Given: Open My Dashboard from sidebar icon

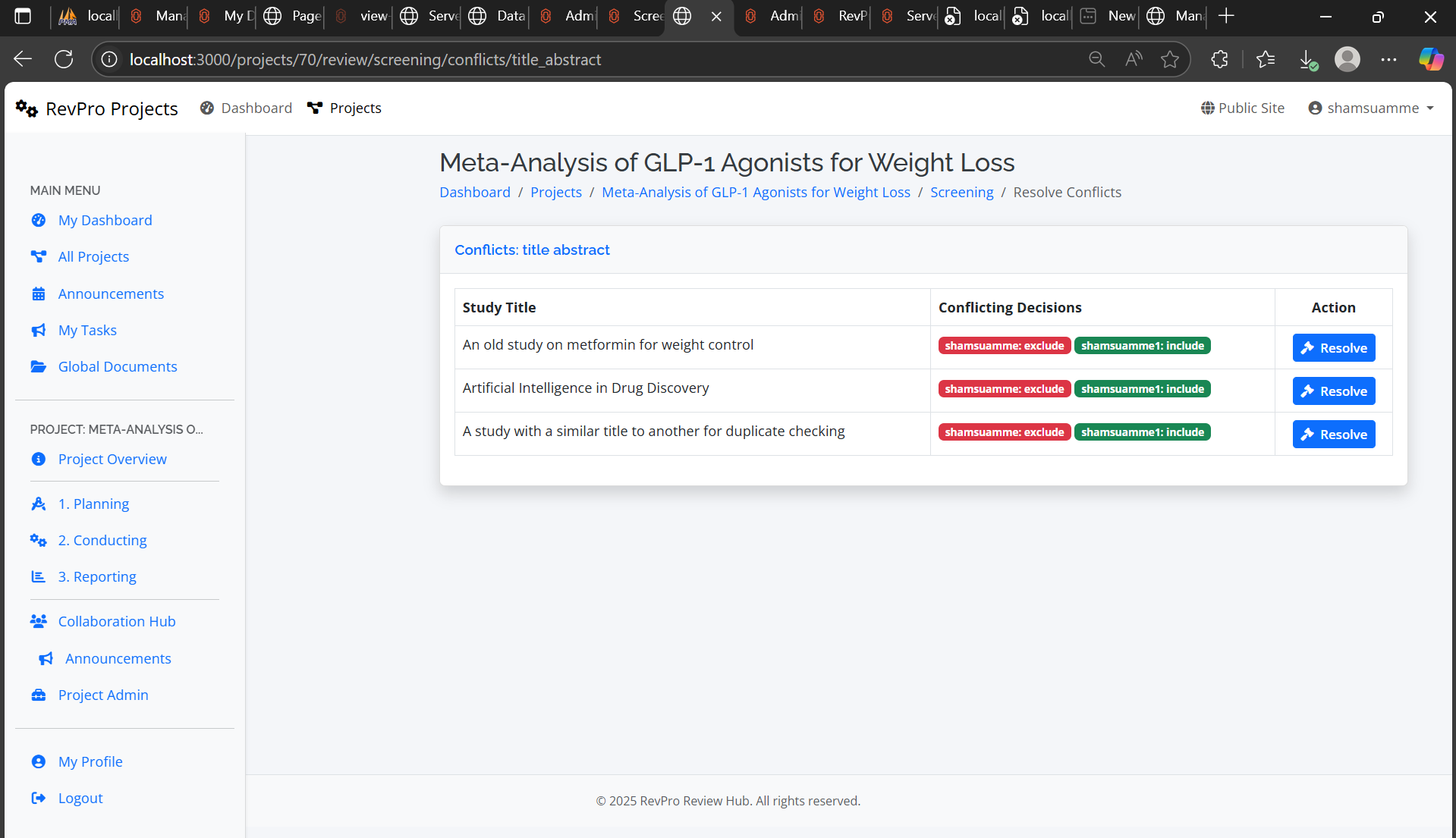Looking at the screenshot, I should (38, 220).
